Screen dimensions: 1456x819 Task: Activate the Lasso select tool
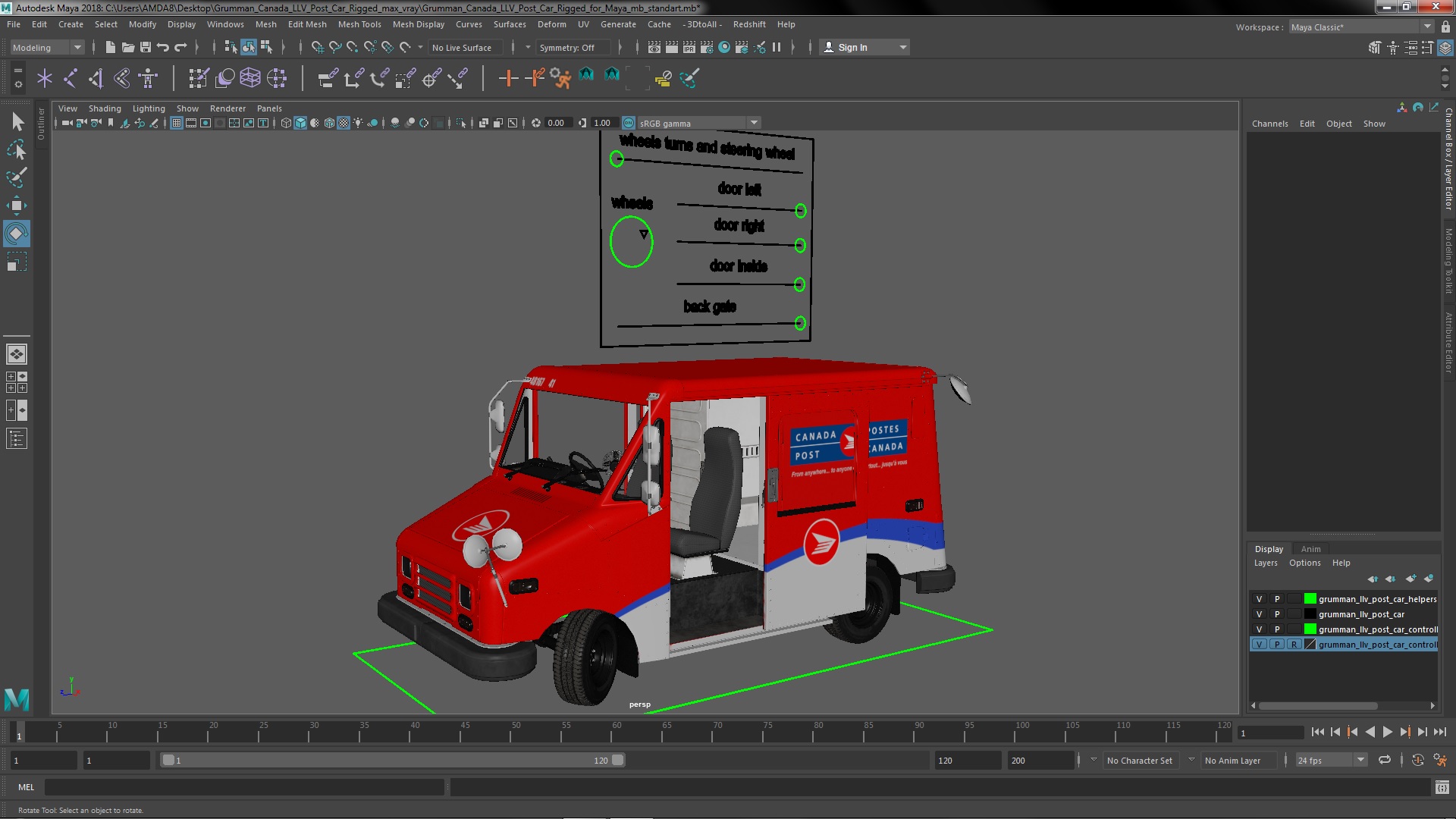pyautogui.click(x=17, y=149)
